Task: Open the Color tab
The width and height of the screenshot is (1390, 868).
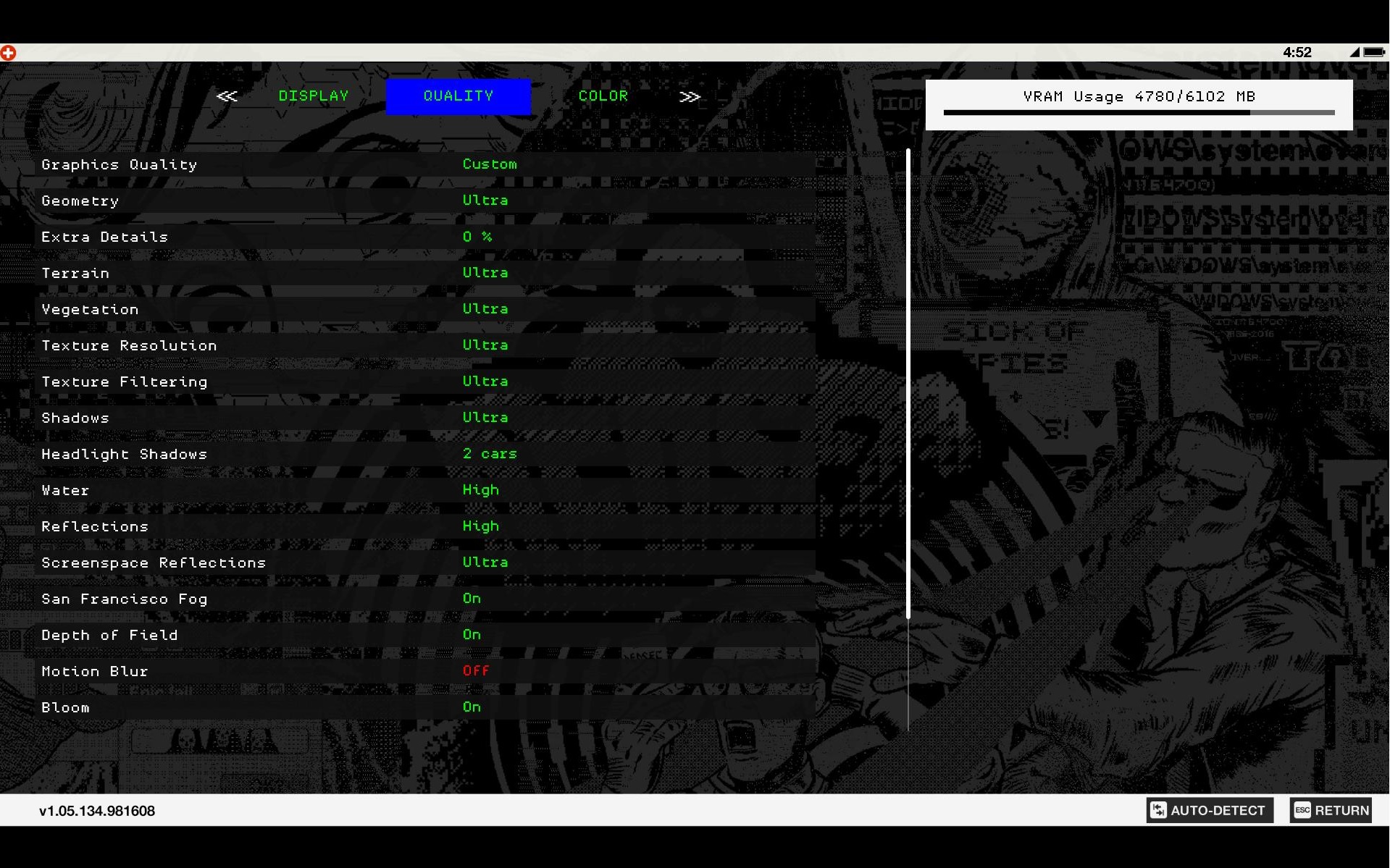Action: click(603, 96)
